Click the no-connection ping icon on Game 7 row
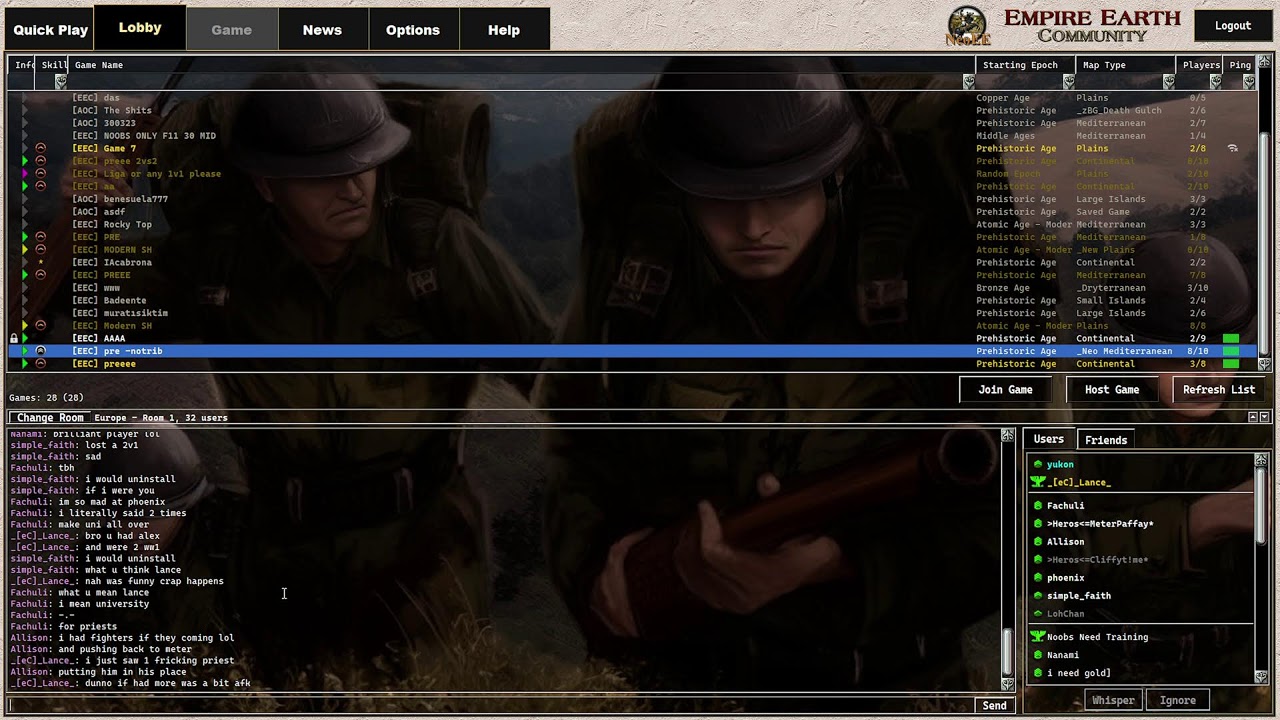This screenshot has height=720, width=1280. coord(1232,148)
